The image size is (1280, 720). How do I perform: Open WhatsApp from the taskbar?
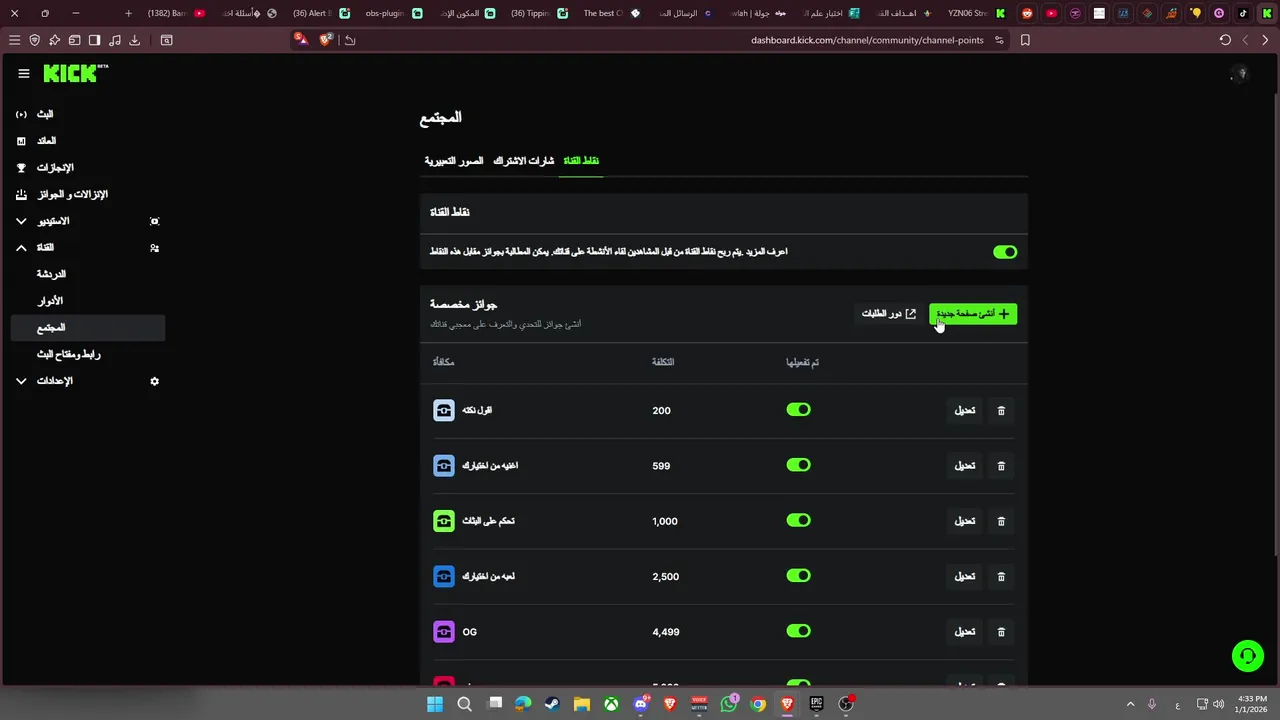[x=728, y=704]
